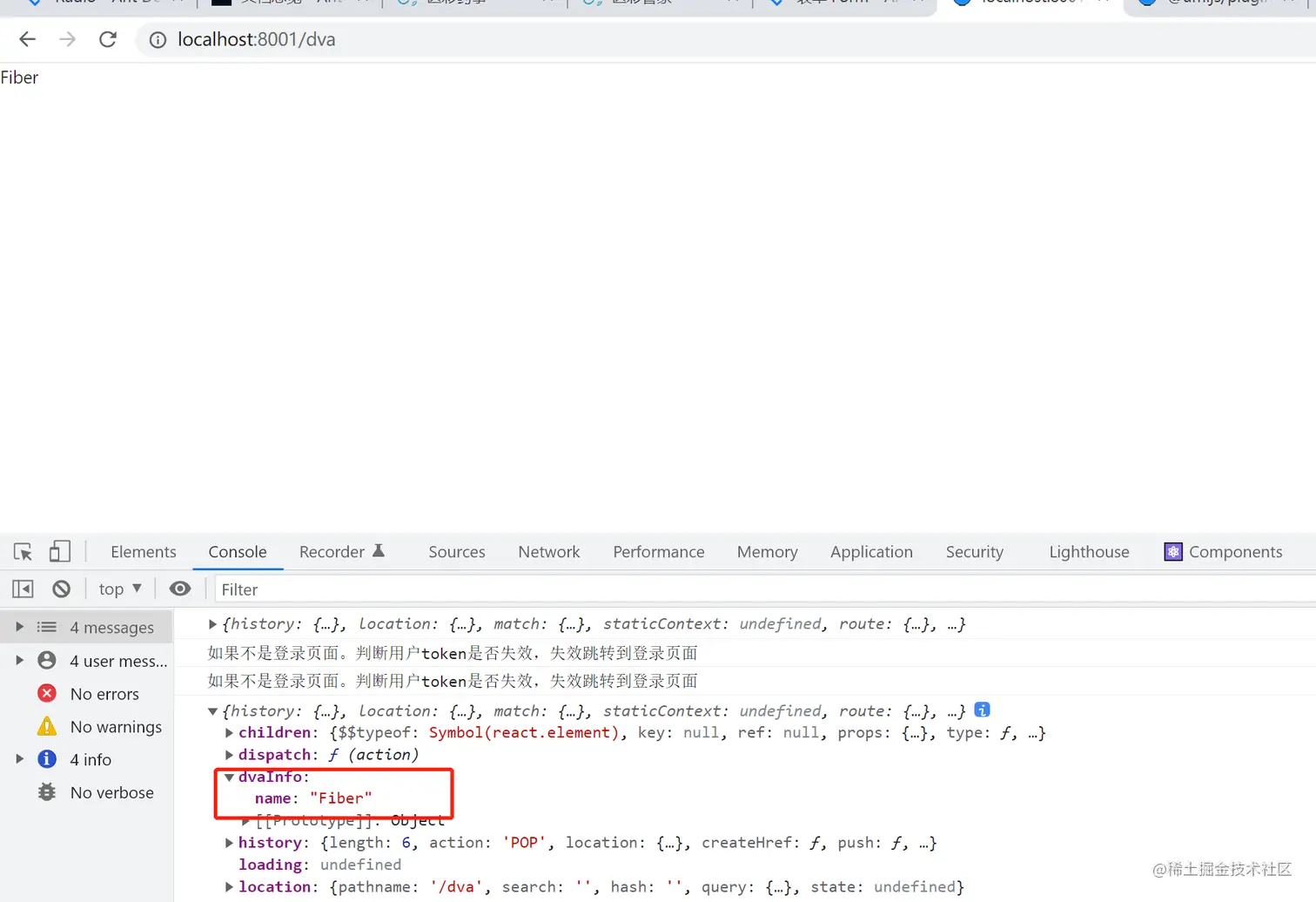Switch to the Console tab
The width and height of the screenshot is (1316, 902).
(x=238, y=552)
